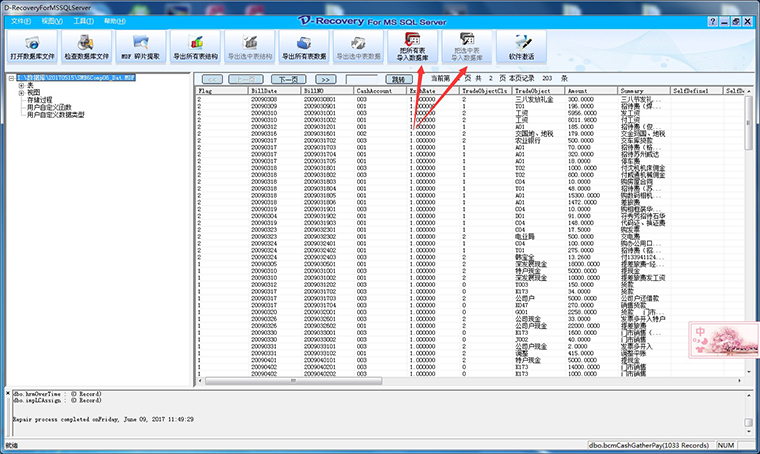Close the log output panel
This screenshot has height=454, width=760.
(x=8, y=393)
